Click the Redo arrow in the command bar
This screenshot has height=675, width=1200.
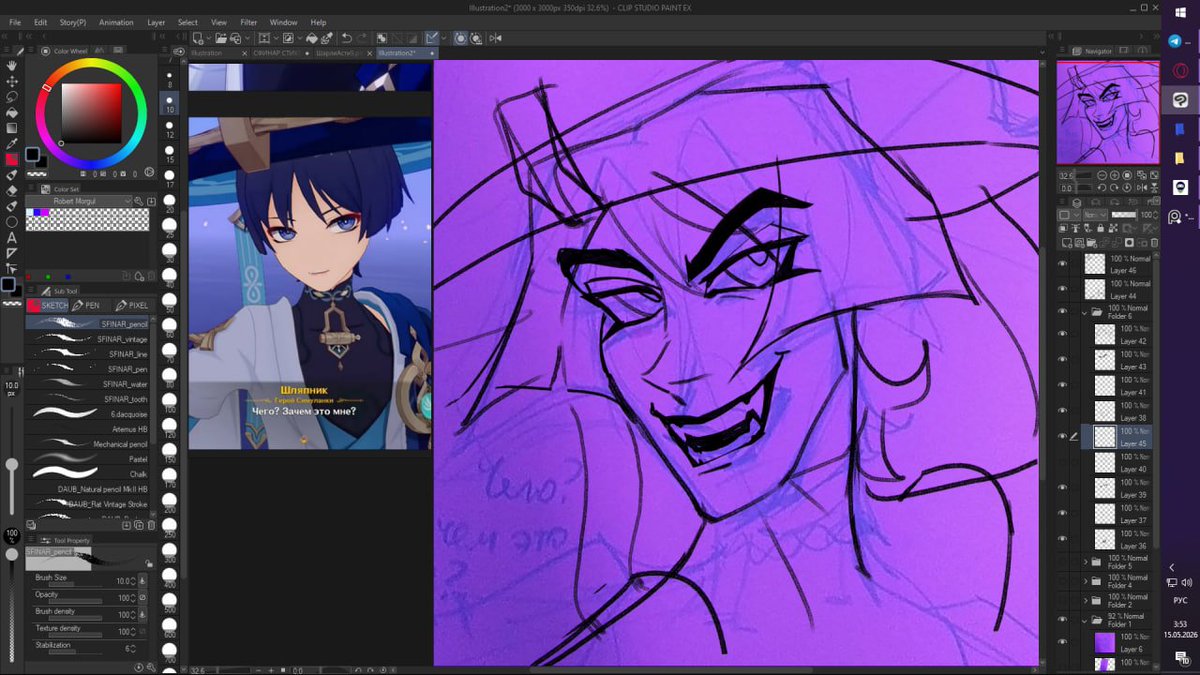pos(362,38)
